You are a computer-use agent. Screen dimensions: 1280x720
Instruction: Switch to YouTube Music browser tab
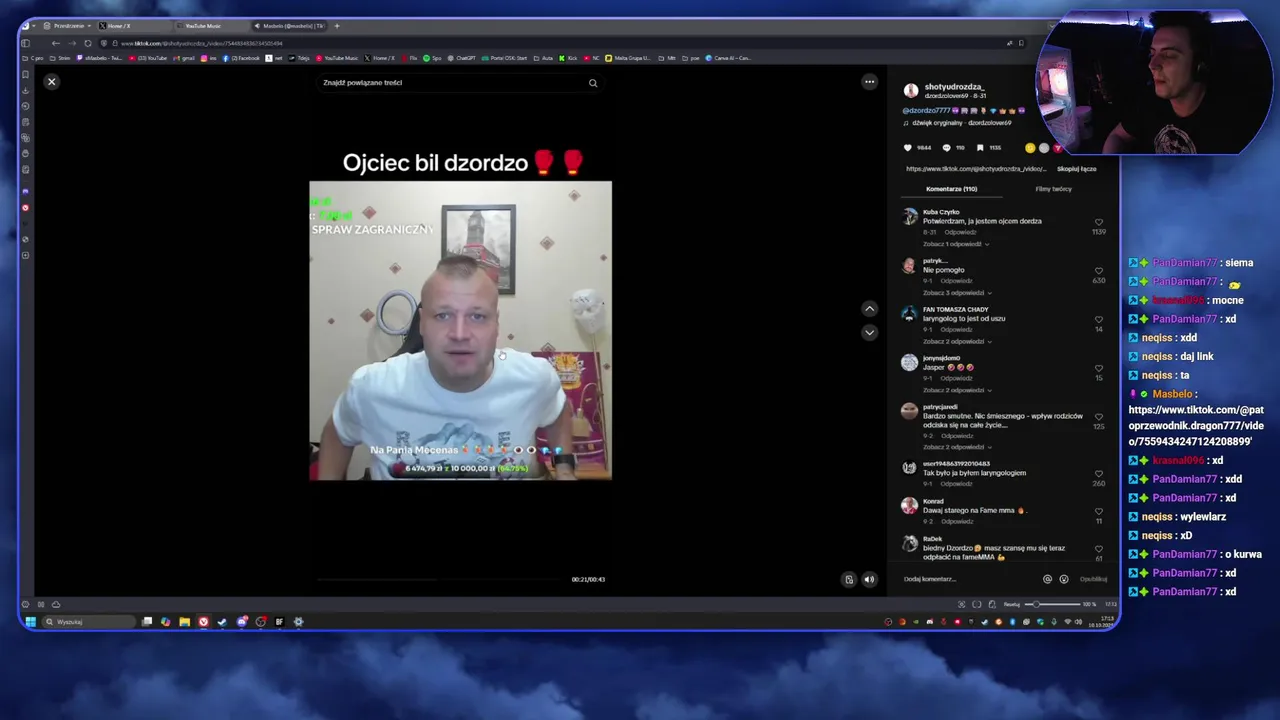[x=210, y=26]
